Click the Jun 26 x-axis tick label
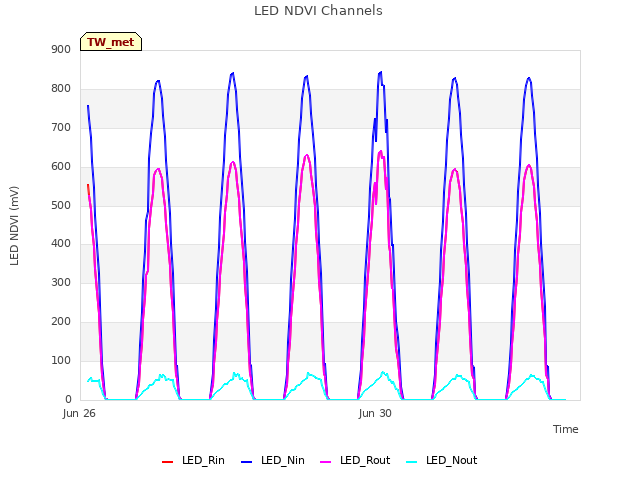Viewport: 640px width, 480px height. pos(79,413)
